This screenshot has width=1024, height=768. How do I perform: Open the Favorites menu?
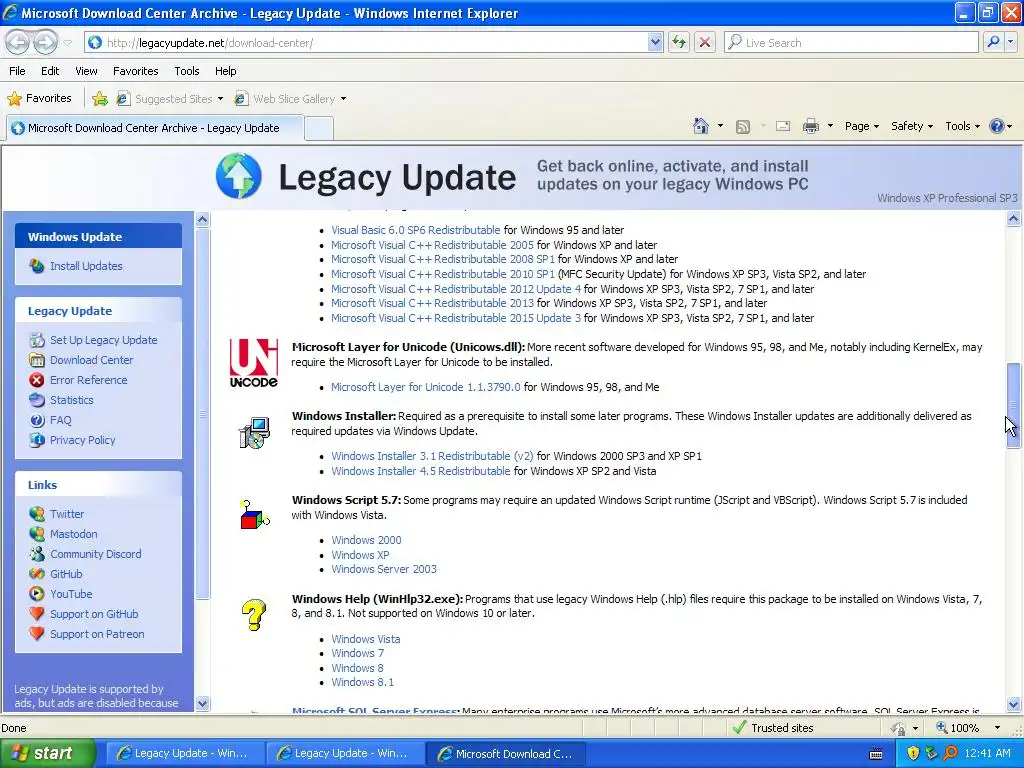pos(135,71)
